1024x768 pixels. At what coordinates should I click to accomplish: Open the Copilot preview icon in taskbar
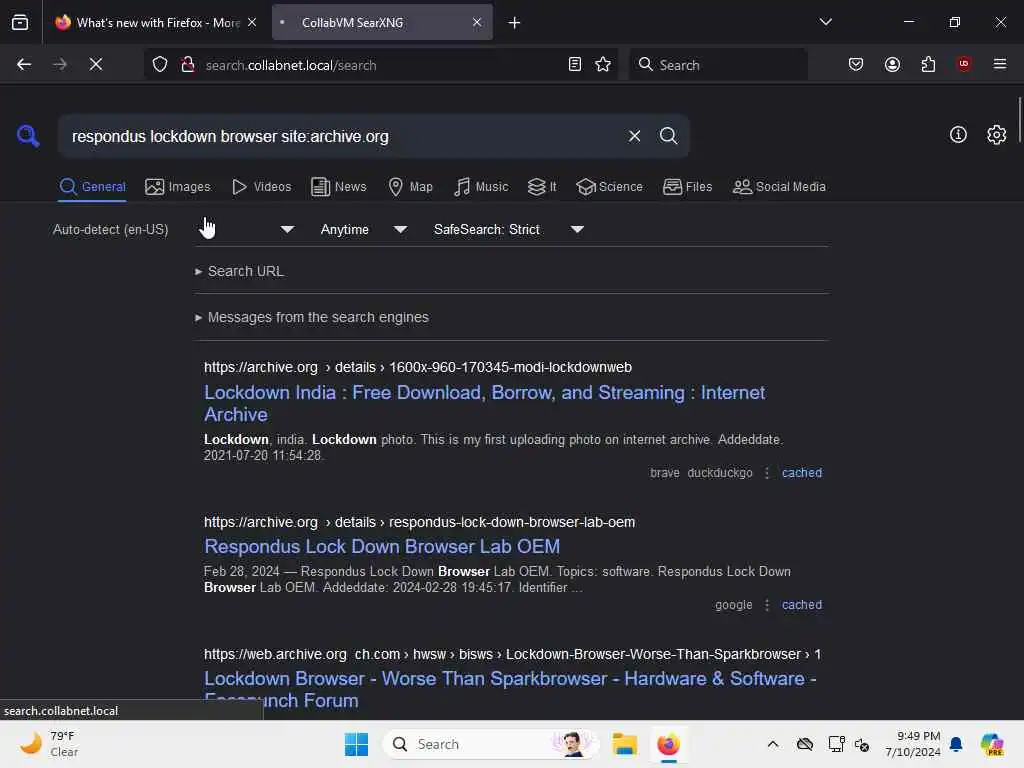click(991, 744)
